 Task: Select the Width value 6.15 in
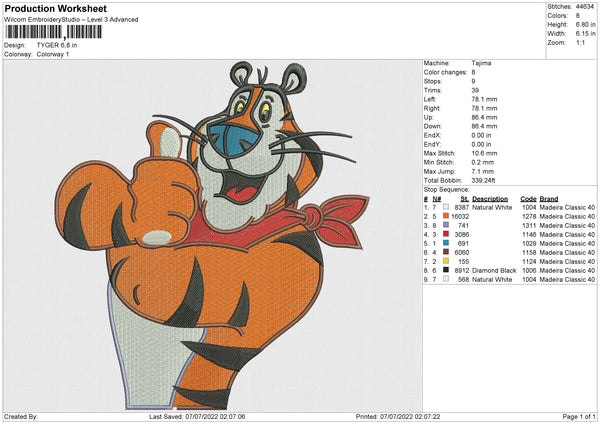coord(585,34)
